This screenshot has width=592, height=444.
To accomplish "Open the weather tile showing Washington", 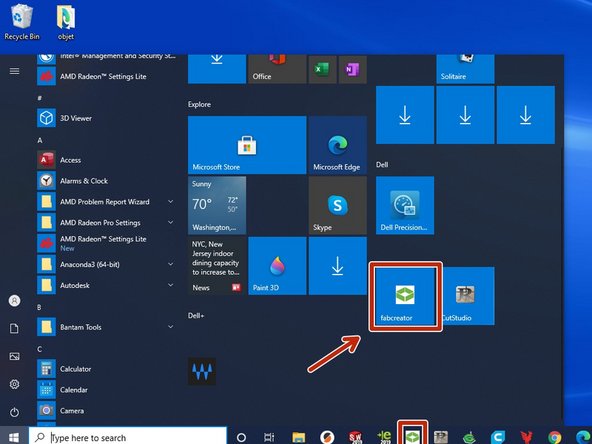I will 217,205.
